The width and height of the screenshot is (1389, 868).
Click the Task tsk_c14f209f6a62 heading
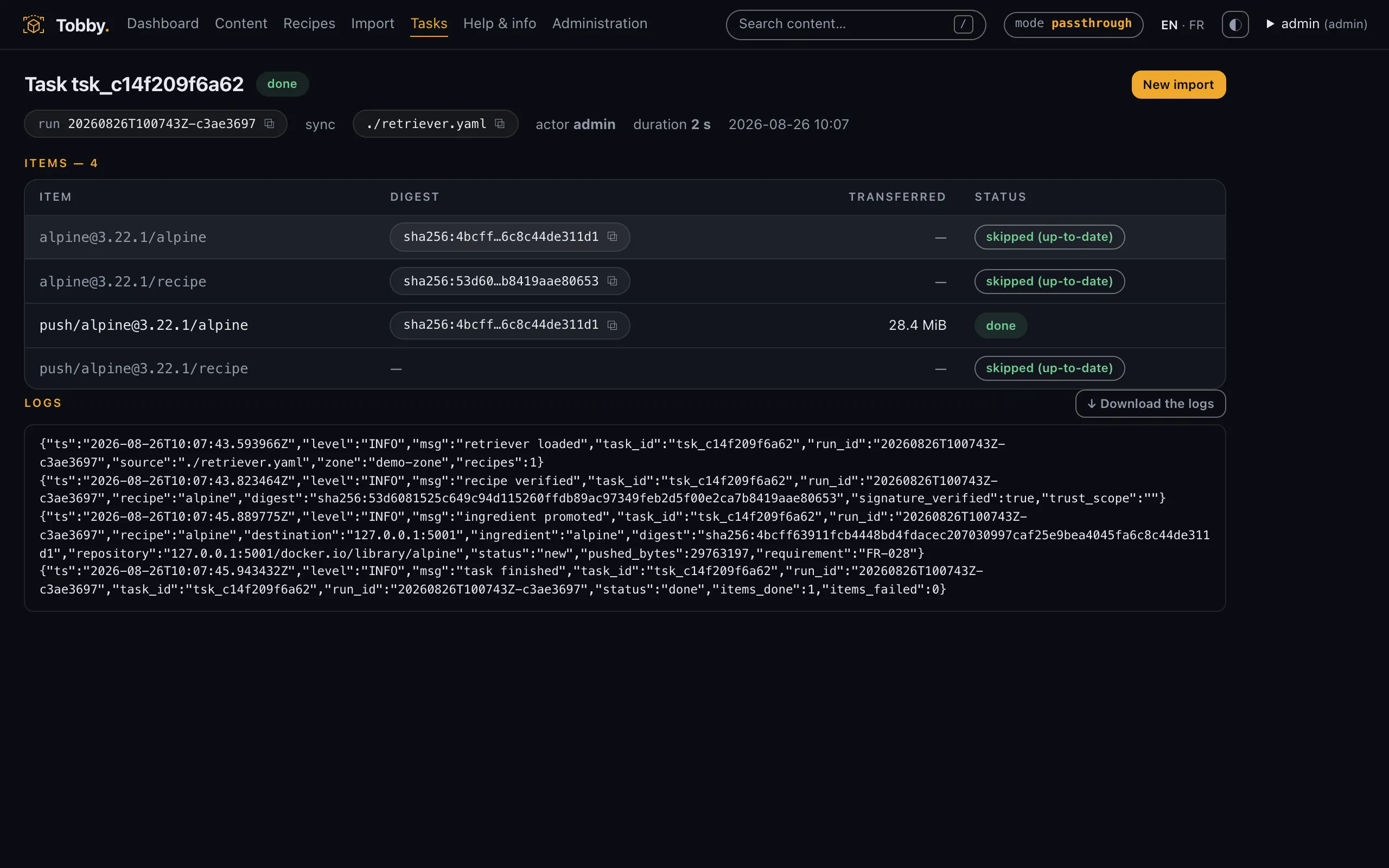(133, 85)
